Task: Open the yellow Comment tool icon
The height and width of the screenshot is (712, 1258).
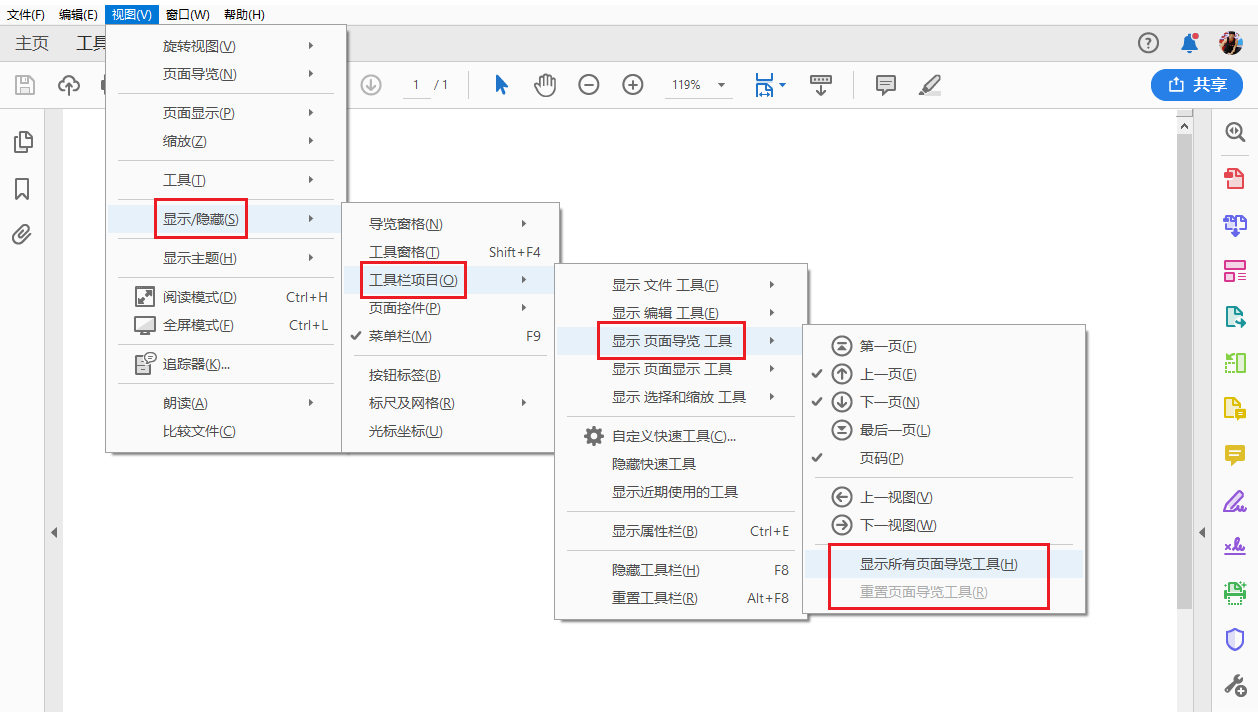Action: point(1235,455)
